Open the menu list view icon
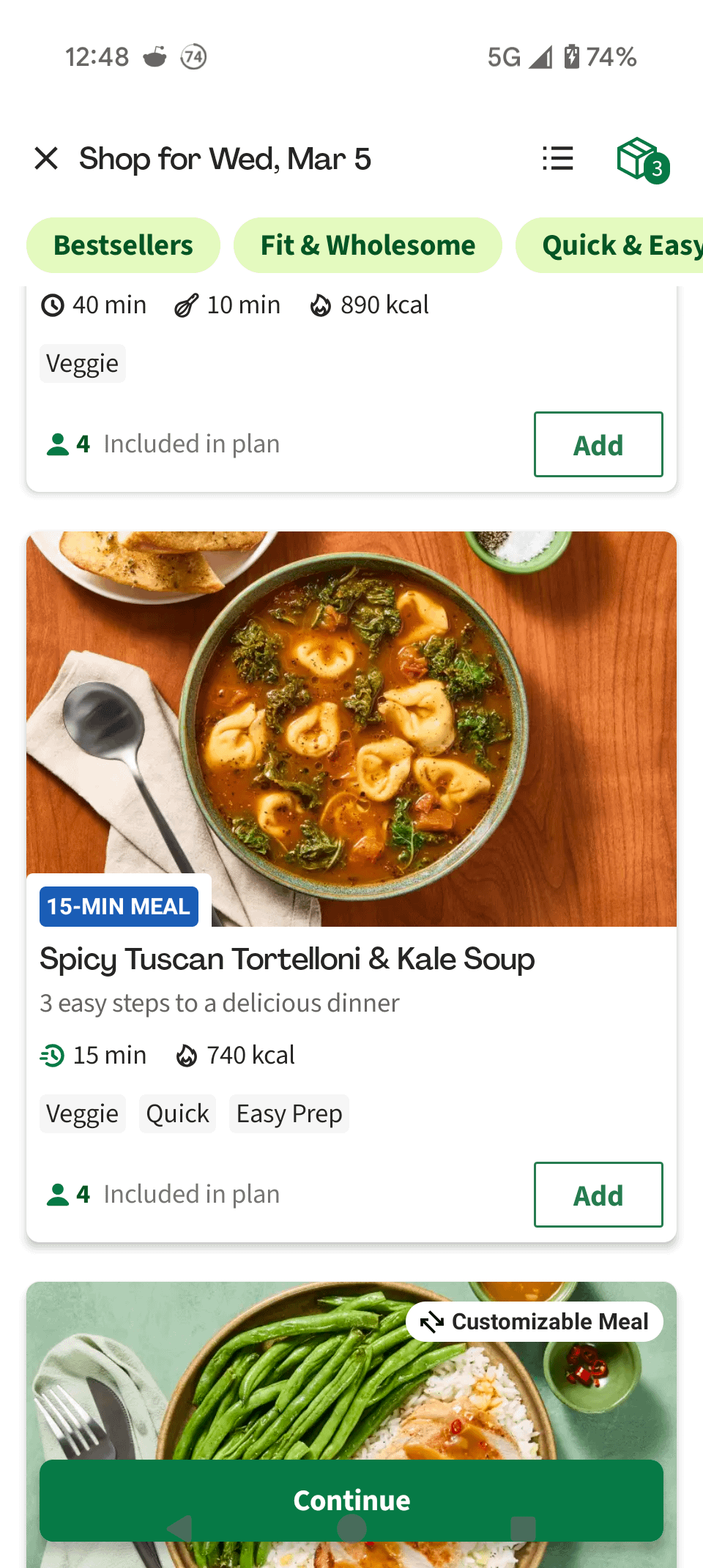The height and width of the screenshot is (1568, 703). 557,158
